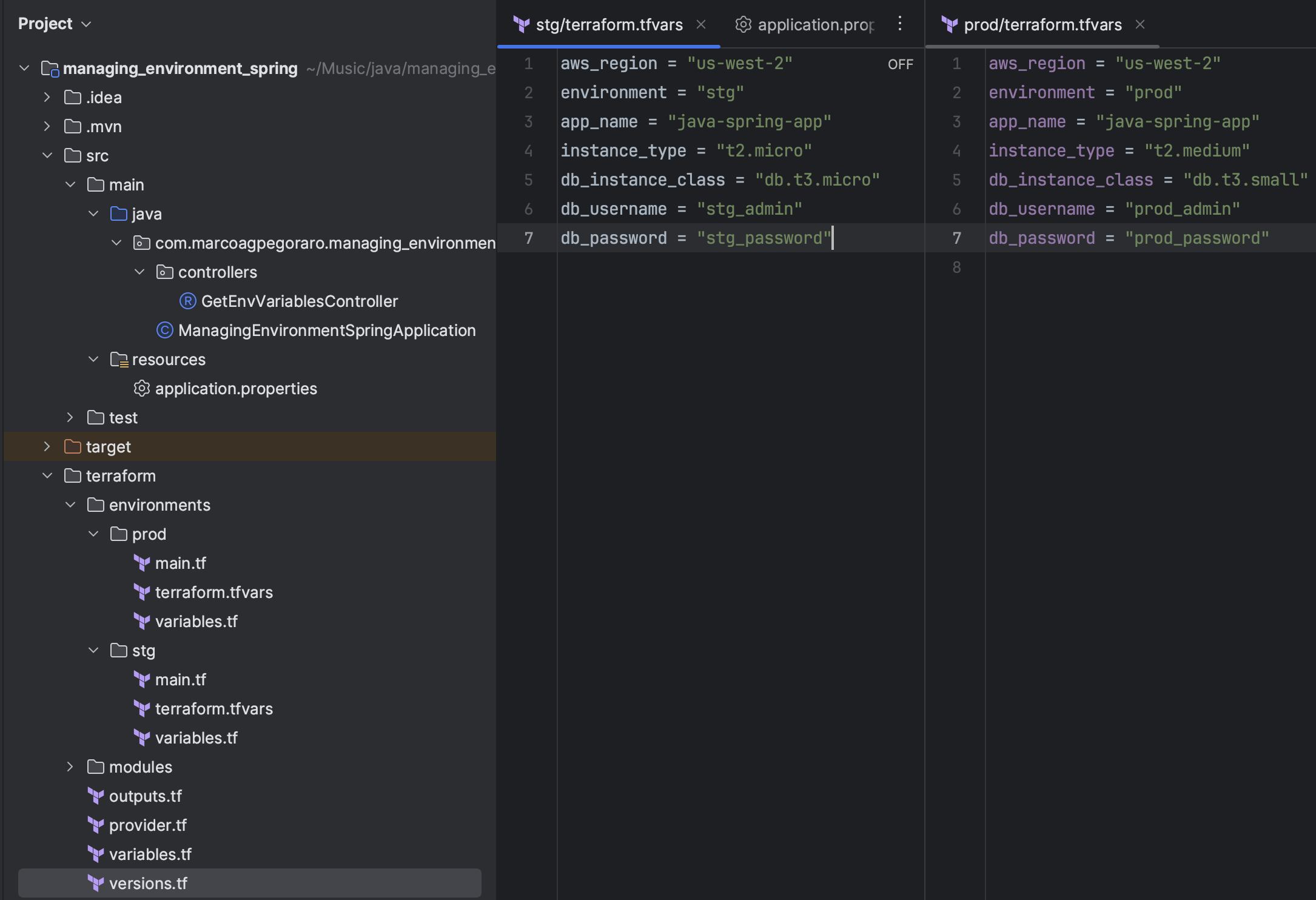Viewport: 1316px width, 900px height.
Task: Select the prod/terraform.tfvars tab
Action: 1043,24
